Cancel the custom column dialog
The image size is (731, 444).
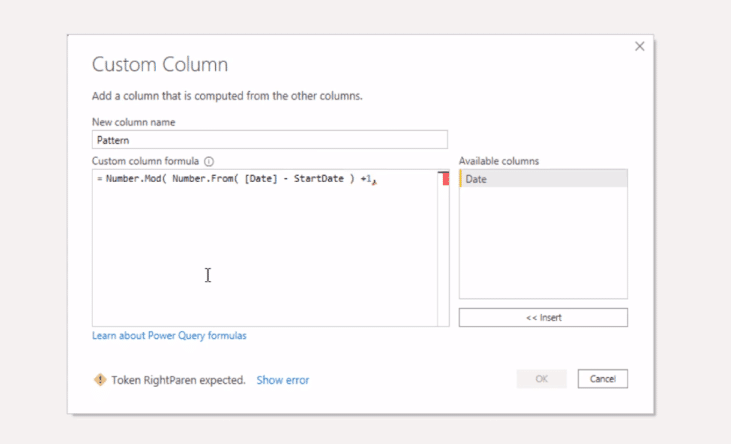tap(602, 379)
